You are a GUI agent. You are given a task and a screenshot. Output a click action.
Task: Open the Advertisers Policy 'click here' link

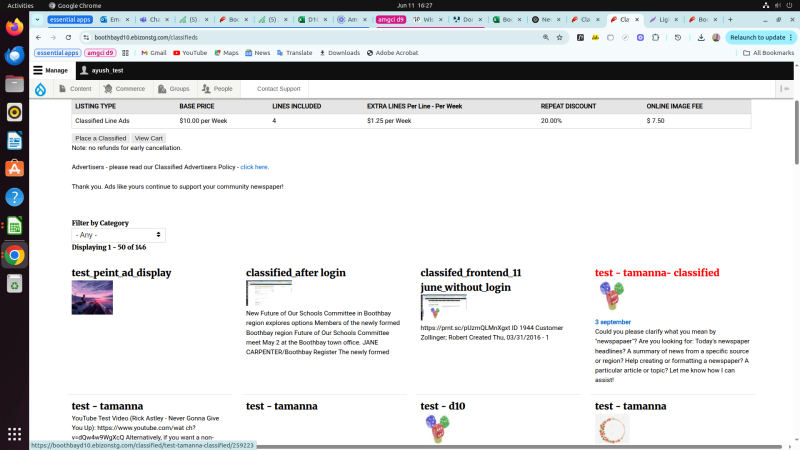tap(254, 167)
